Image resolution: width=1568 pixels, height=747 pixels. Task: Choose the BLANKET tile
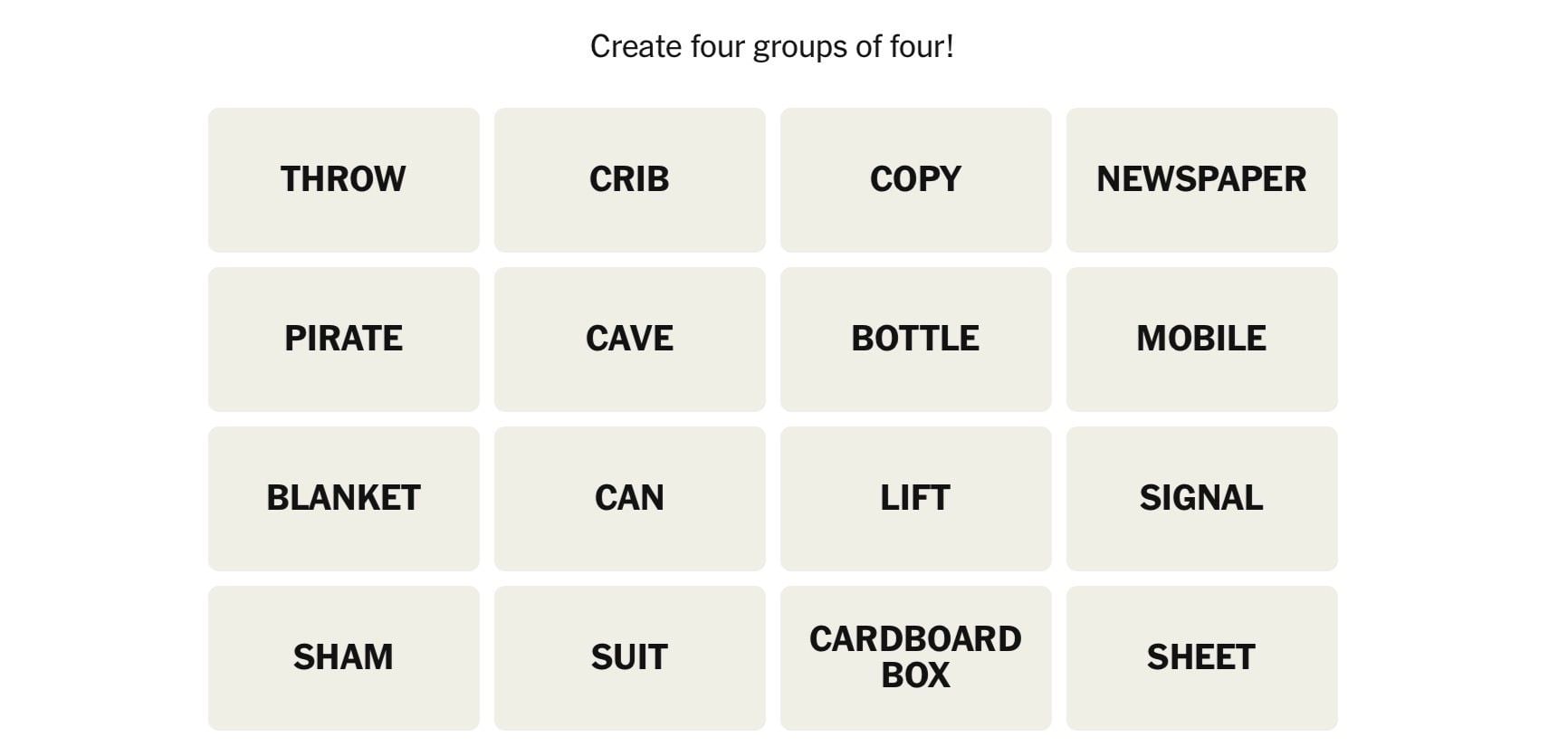point(343,498)
